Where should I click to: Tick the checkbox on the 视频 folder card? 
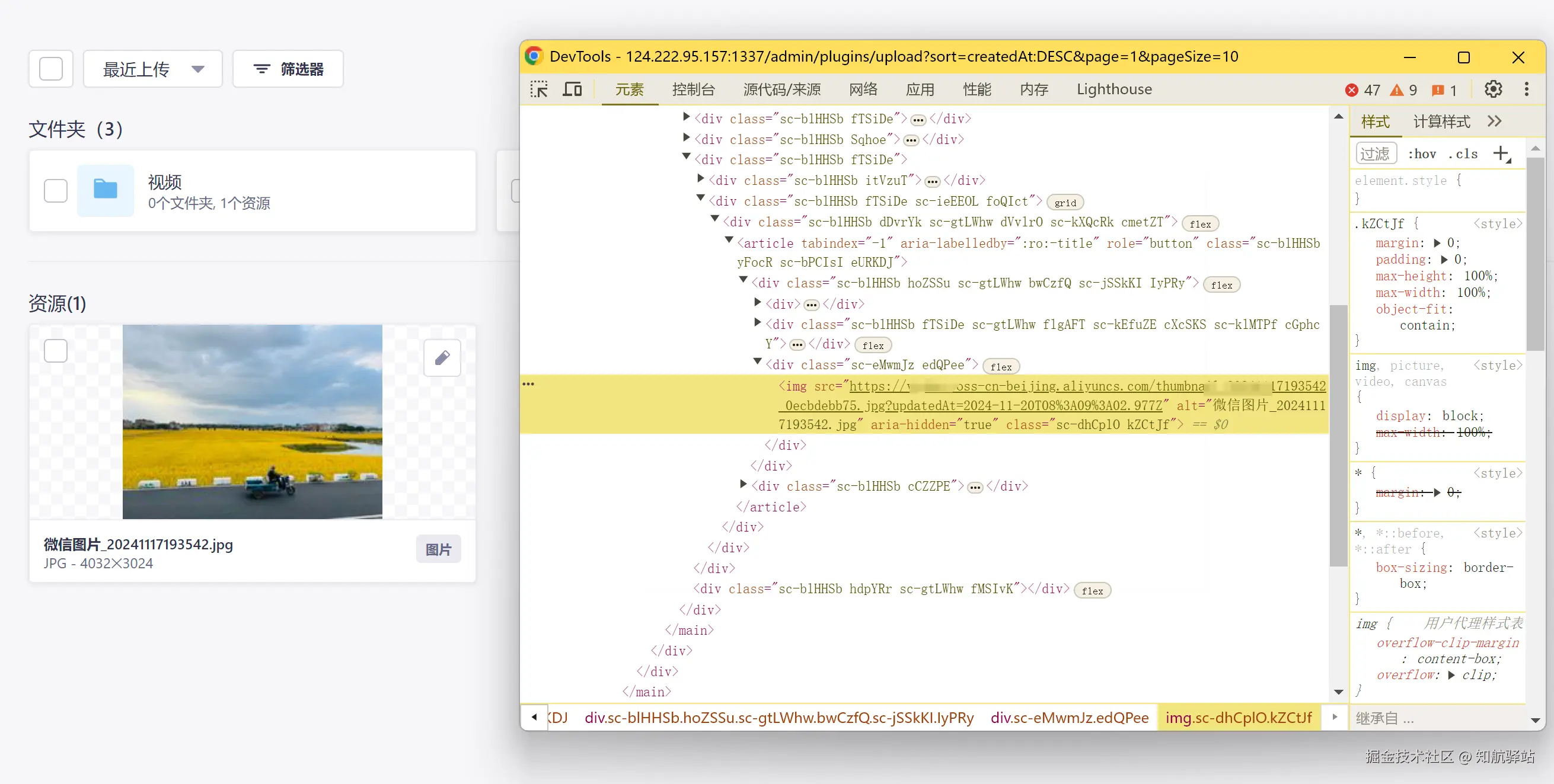coord(56,191)
